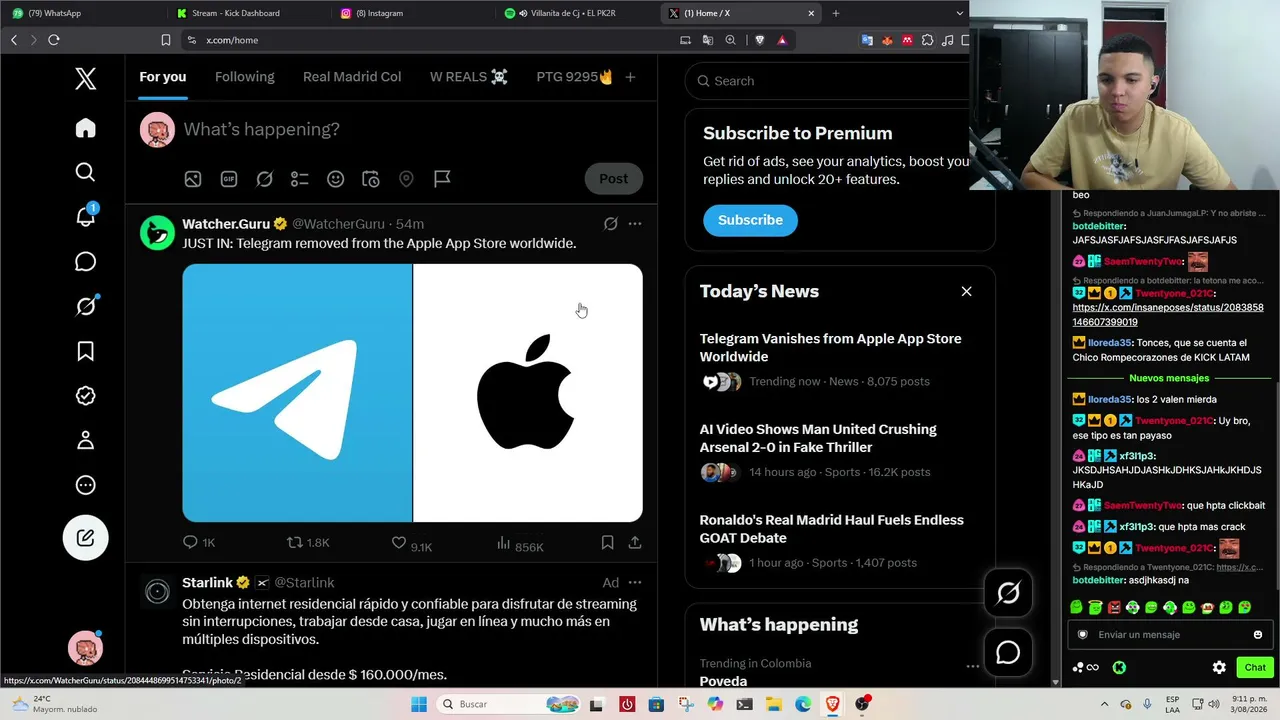Open Grok actions on Watcher.Guru post header
1280x720 pixels.
pyautogui.click(x=610, y=224)
